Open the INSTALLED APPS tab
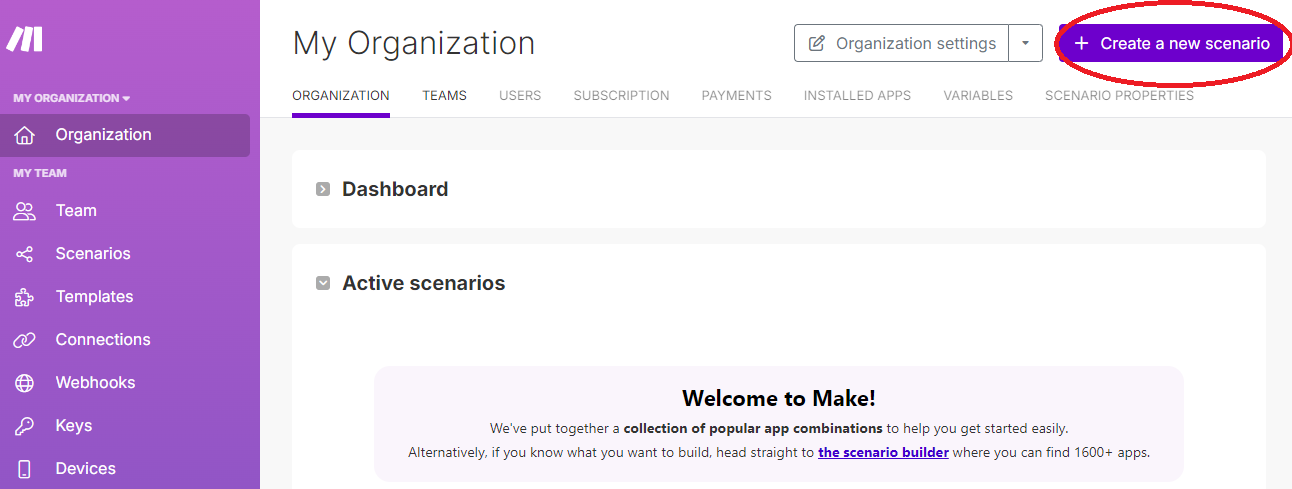 (x=857, y=96)
